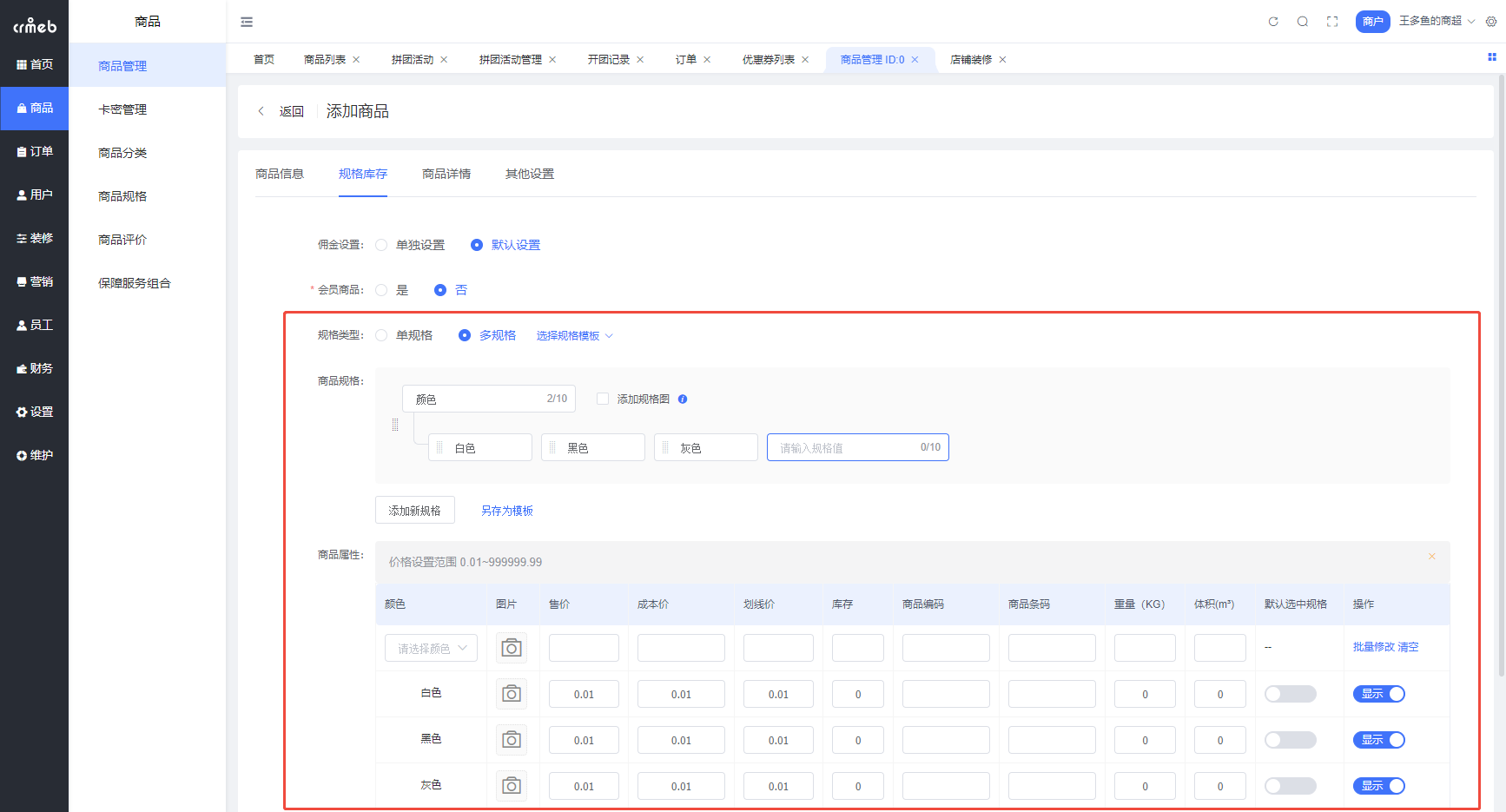
Task: Open the search icon in the top bar
Action: point(1302,21)
